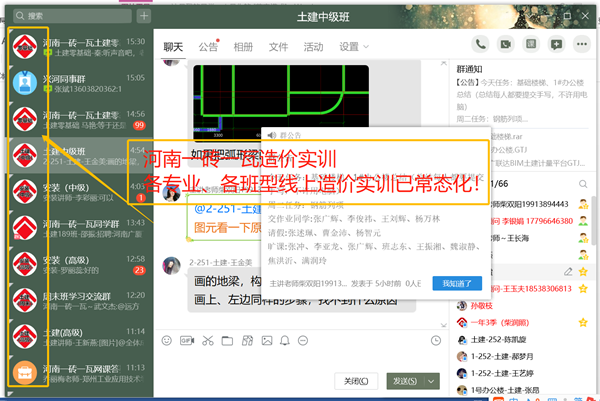The width and height of the screenshot is (600, 401).
Task: Start a video call in the group
Action: click(506, 44)
